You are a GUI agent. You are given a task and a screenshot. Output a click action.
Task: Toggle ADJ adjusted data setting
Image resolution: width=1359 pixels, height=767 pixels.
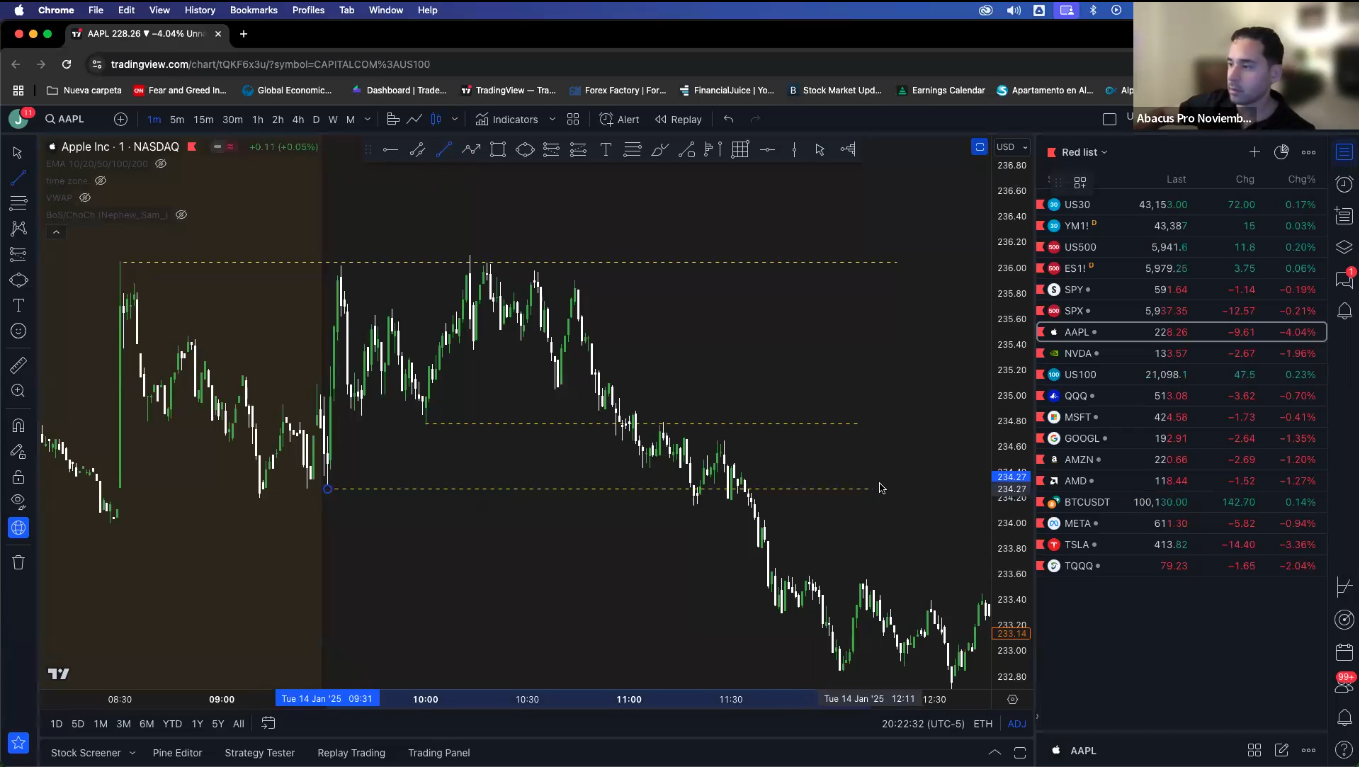(1016, 724)
